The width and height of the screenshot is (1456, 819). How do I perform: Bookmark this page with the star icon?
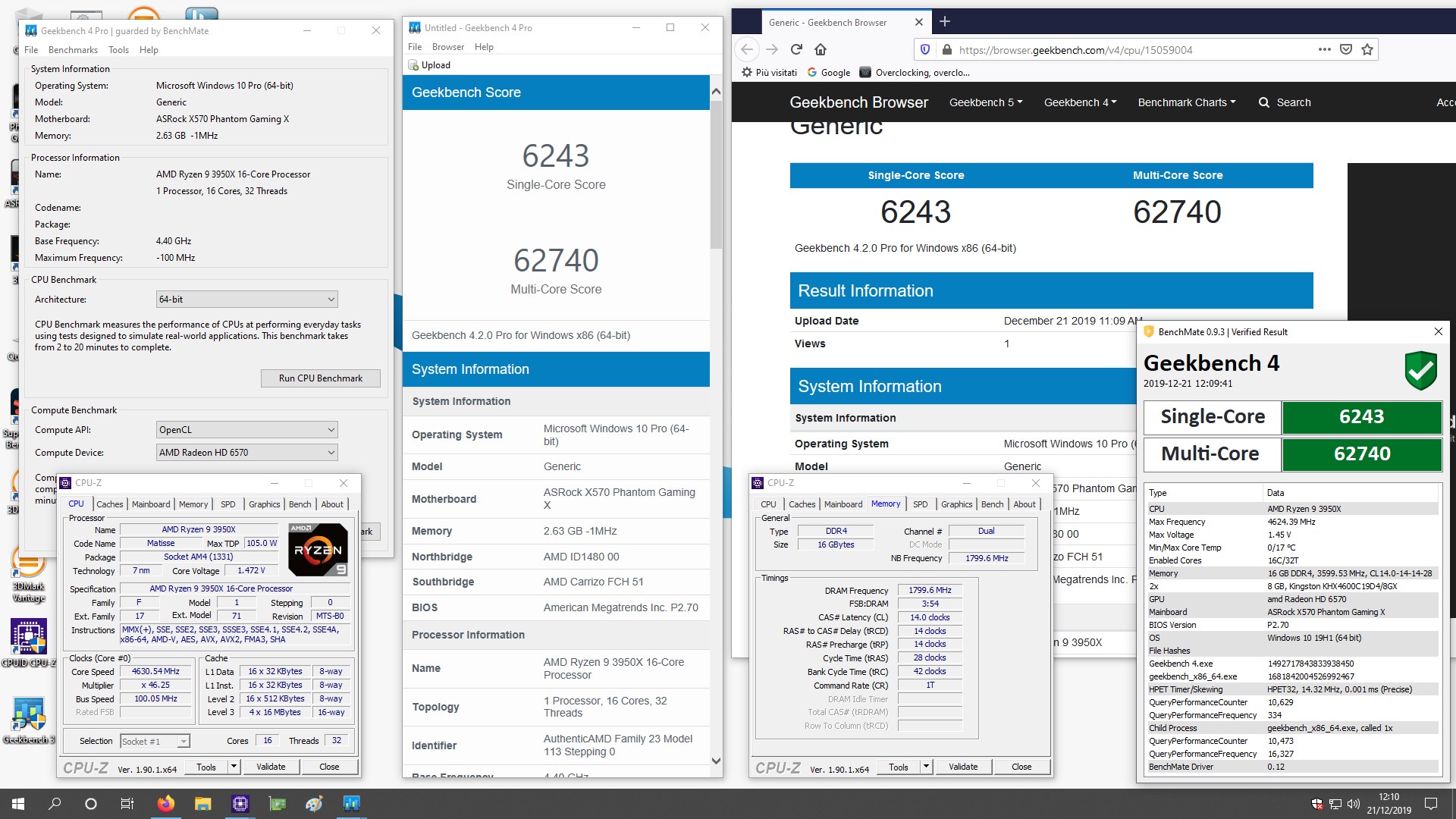pos(1367,49)
